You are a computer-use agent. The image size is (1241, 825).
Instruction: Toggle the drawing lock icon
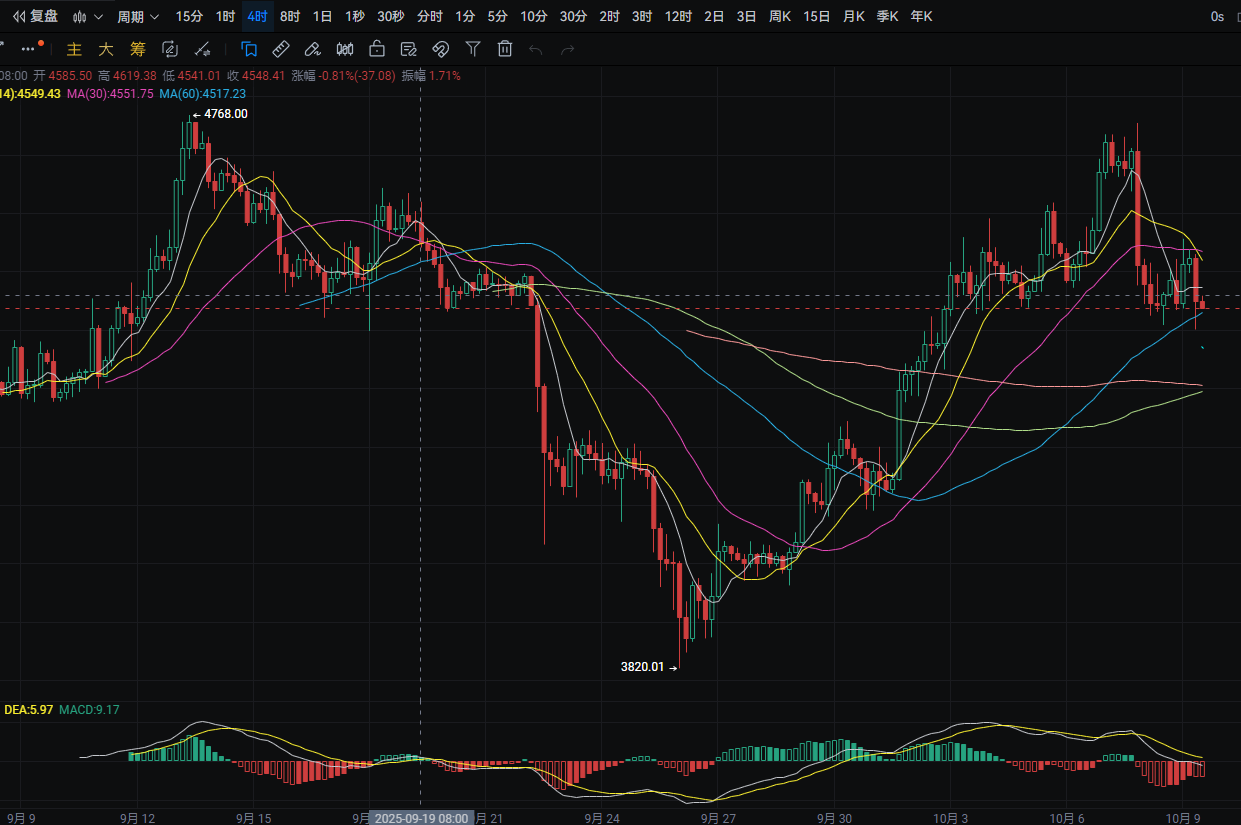(377, 49)
